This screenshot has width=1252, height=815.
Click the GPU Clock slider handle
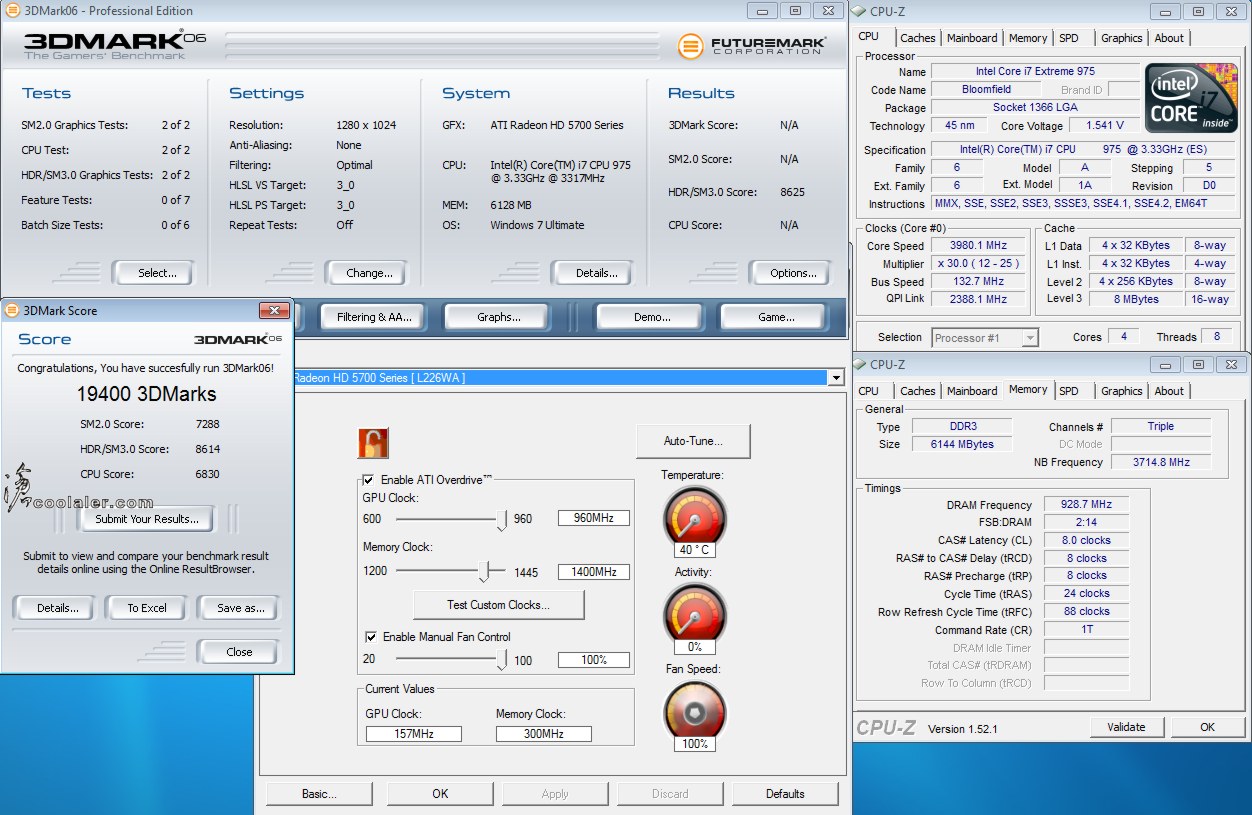502,519
